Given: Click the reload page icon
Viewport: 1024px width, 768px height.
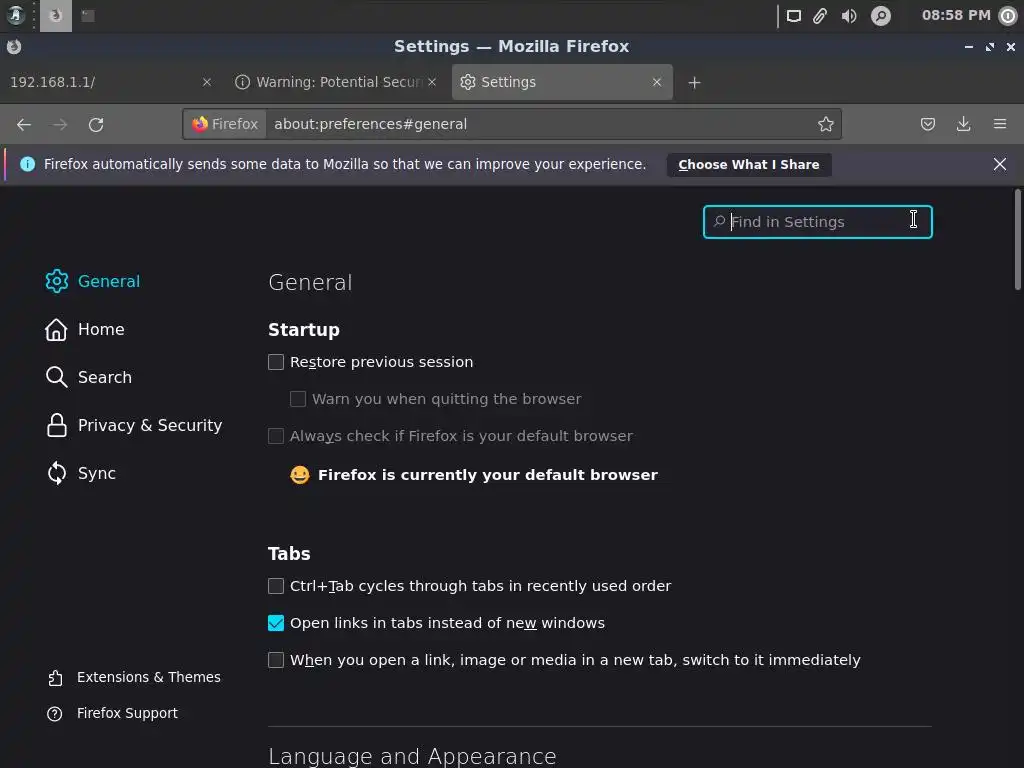Looking at the screenshot, I should (96, 124).
